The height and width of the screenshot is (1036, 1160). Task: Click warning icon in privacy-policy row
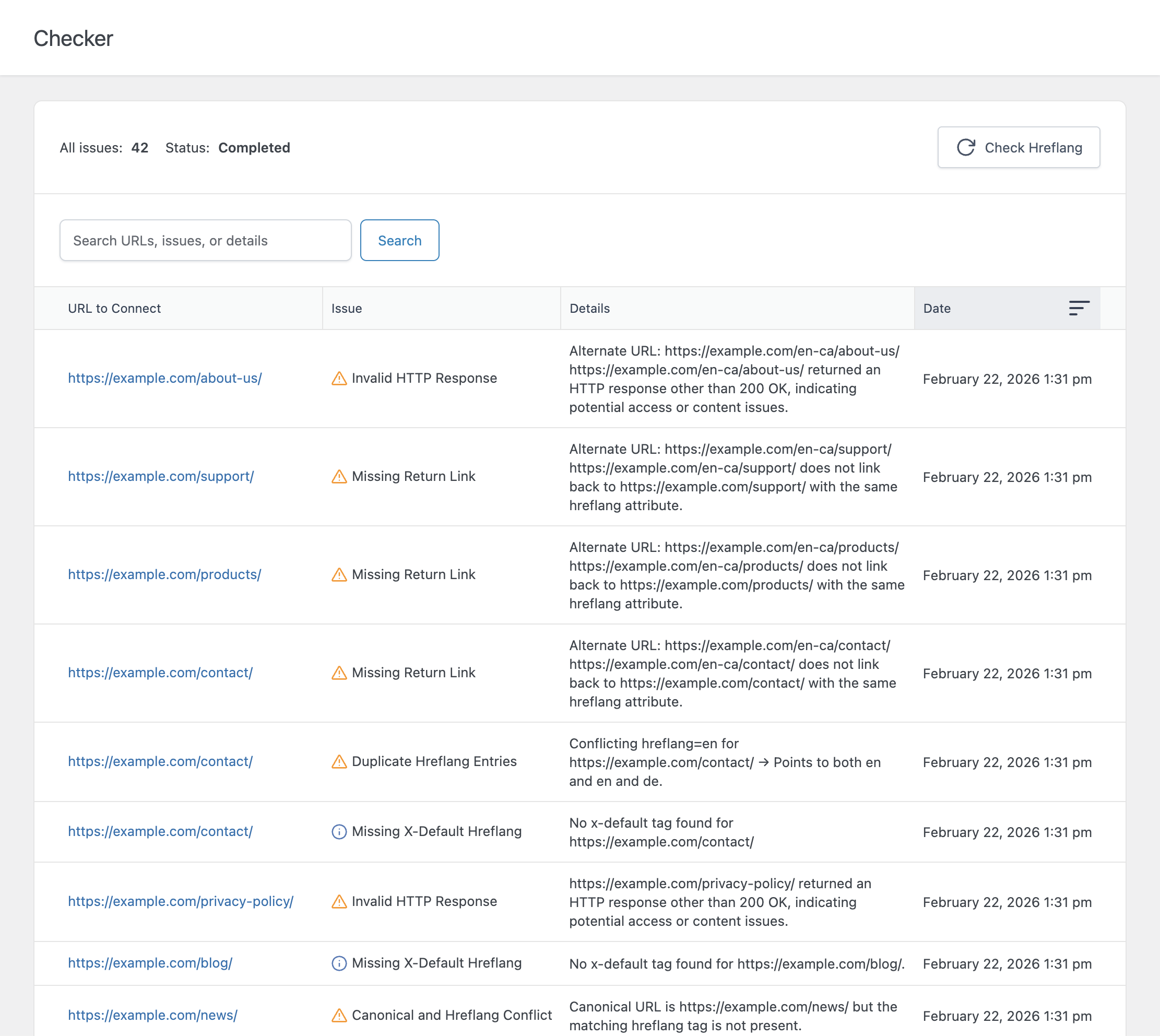(339, 902)
